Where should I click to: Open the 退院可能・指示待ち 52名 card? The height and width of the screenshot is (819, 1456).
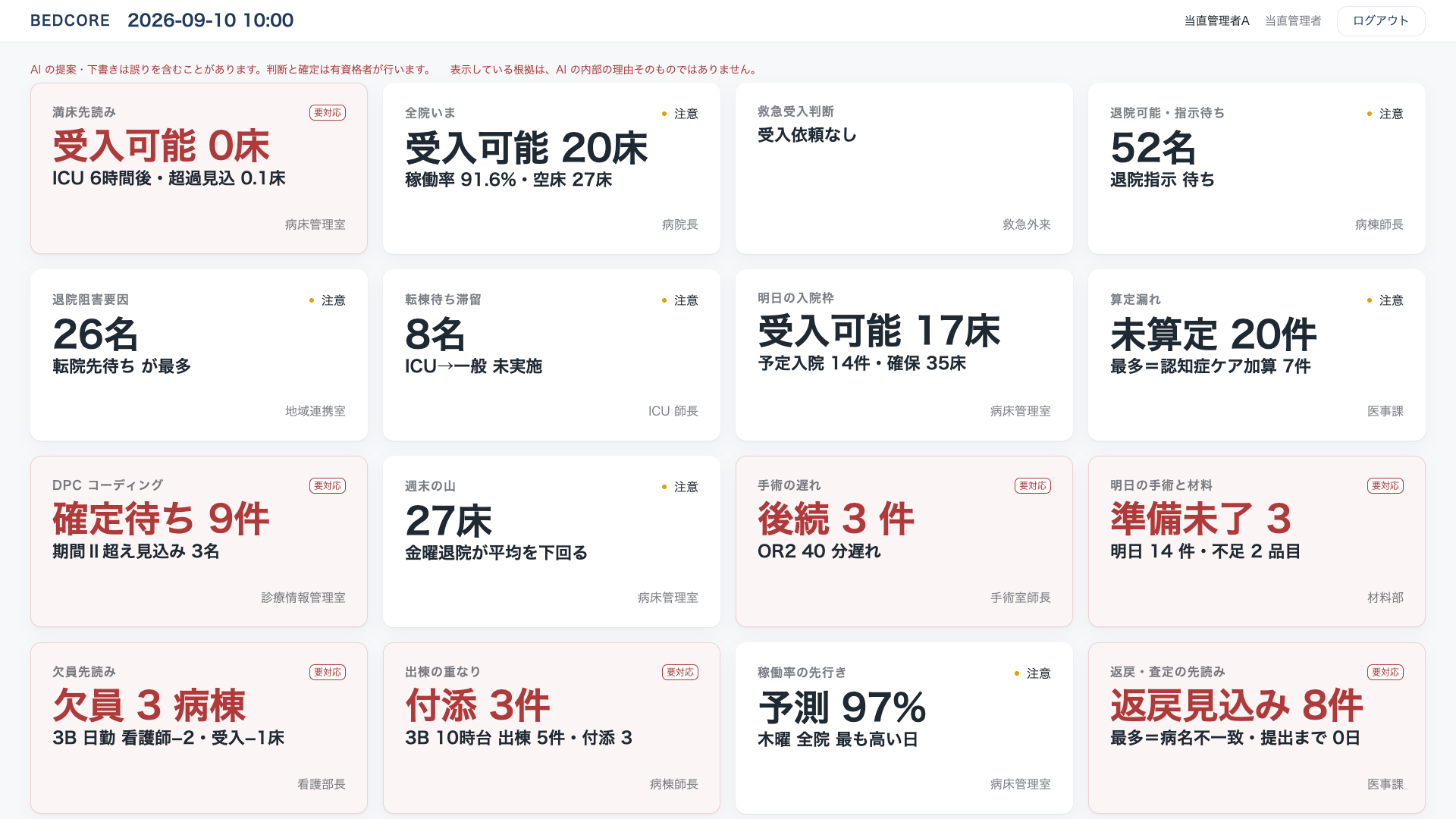pyautogui.click(x=1257, y=168)
